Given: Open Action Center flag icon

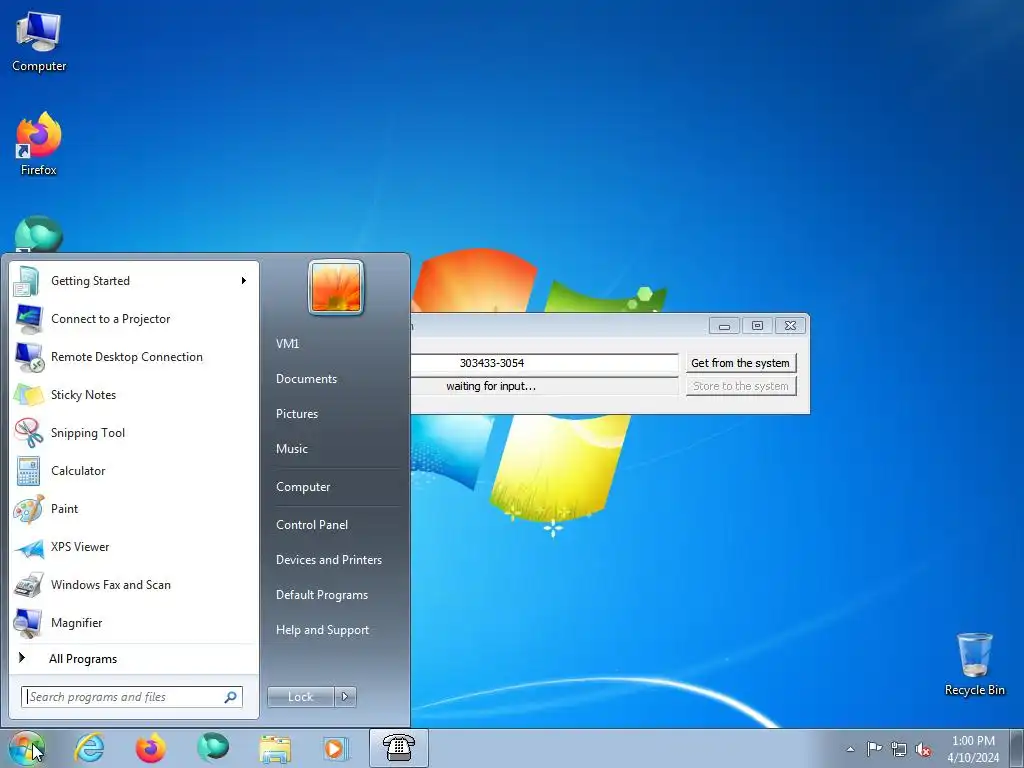Looking at the screenshot, I should 874,749.
